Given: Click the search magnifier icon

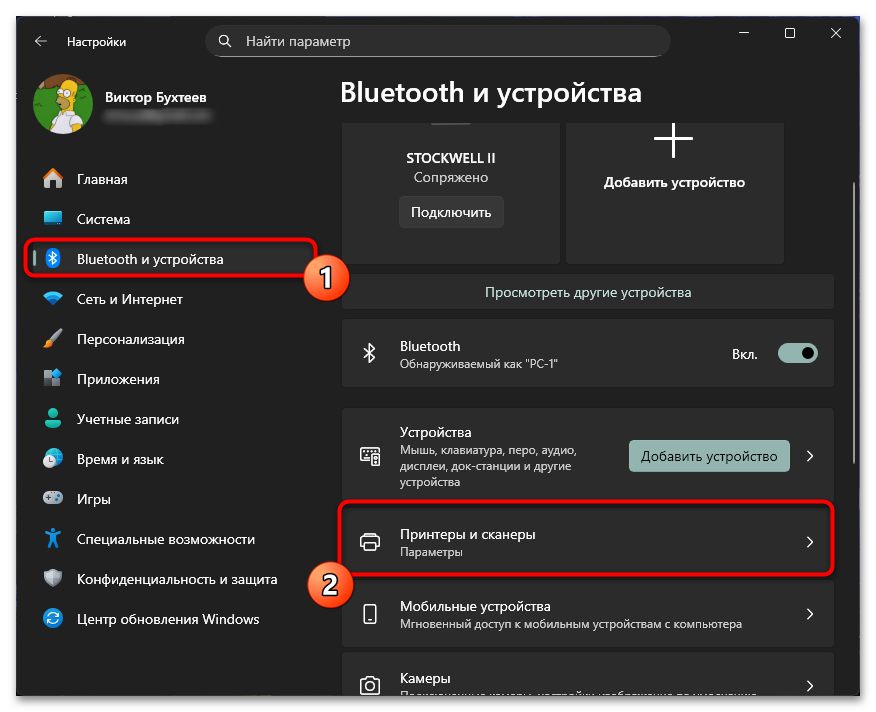Looking at the screenshot, I should pyautogui.click(x=225, y=41).
